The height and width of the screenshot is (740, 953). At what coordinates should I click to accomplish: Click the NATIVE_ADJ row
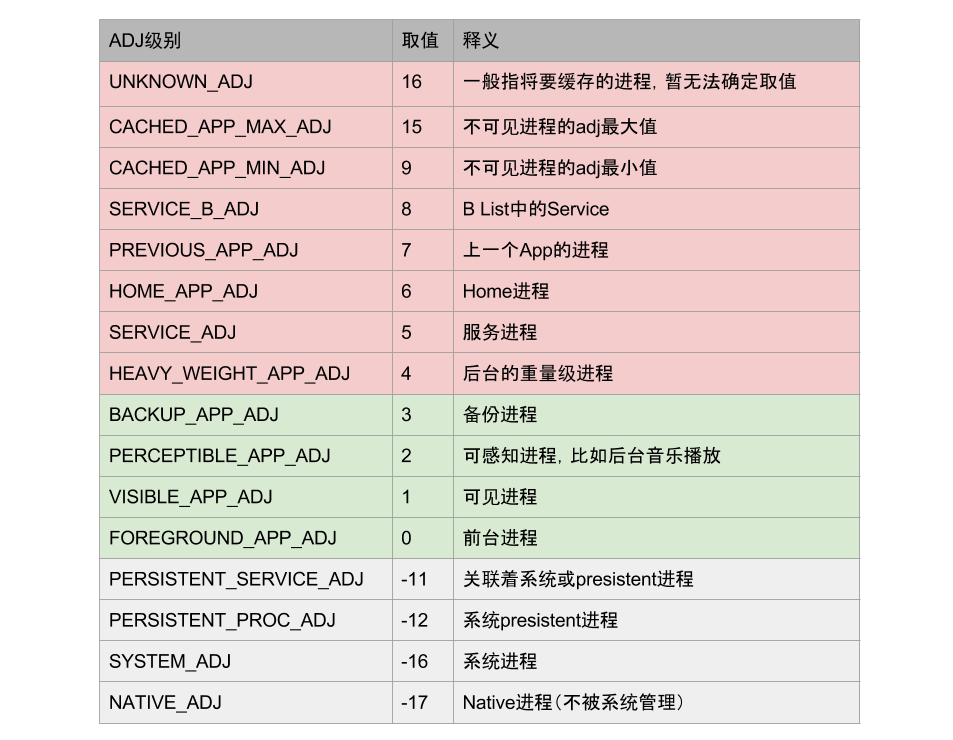click(x=154, y=701)
